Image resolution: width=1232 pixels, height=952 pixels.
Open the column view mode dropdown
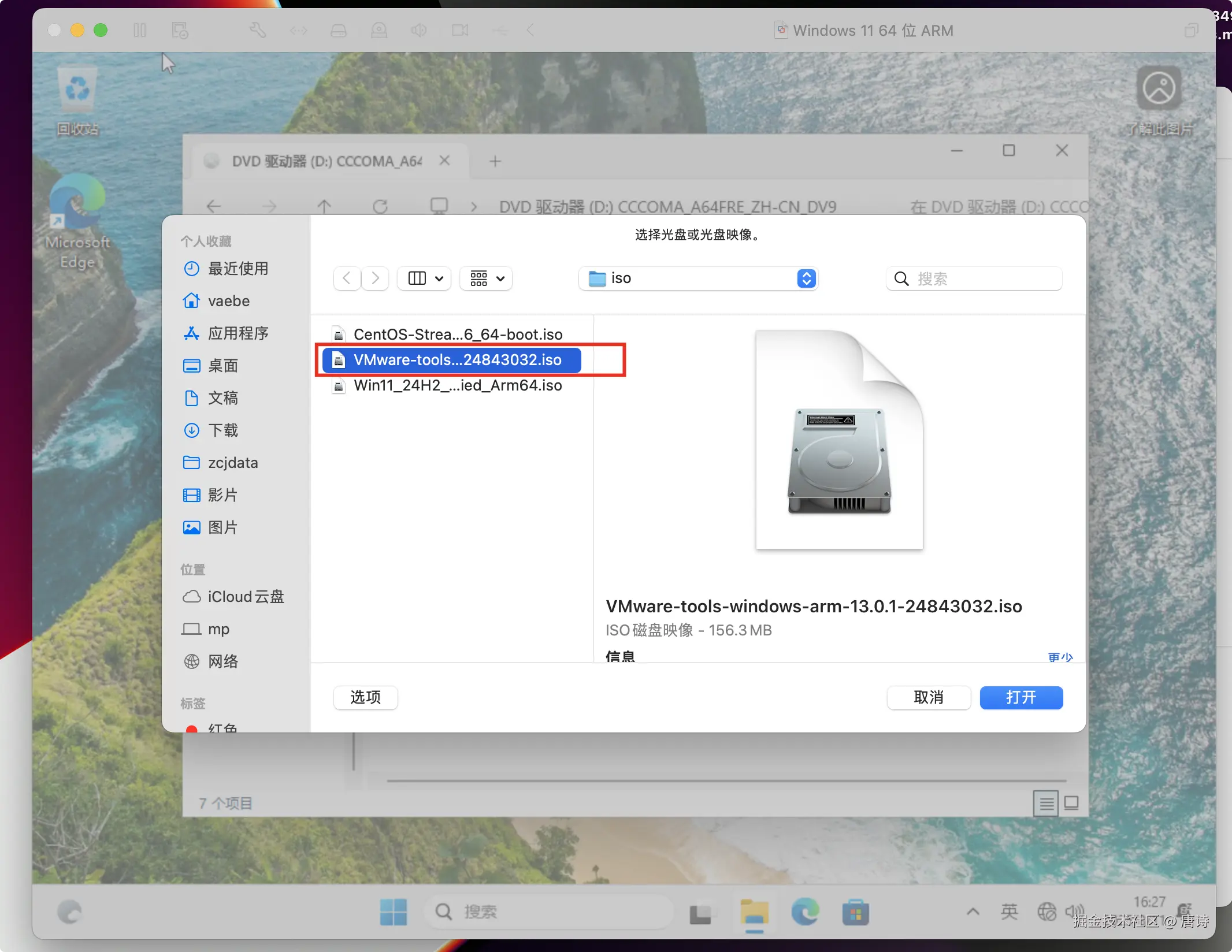[x=425, y=278]
